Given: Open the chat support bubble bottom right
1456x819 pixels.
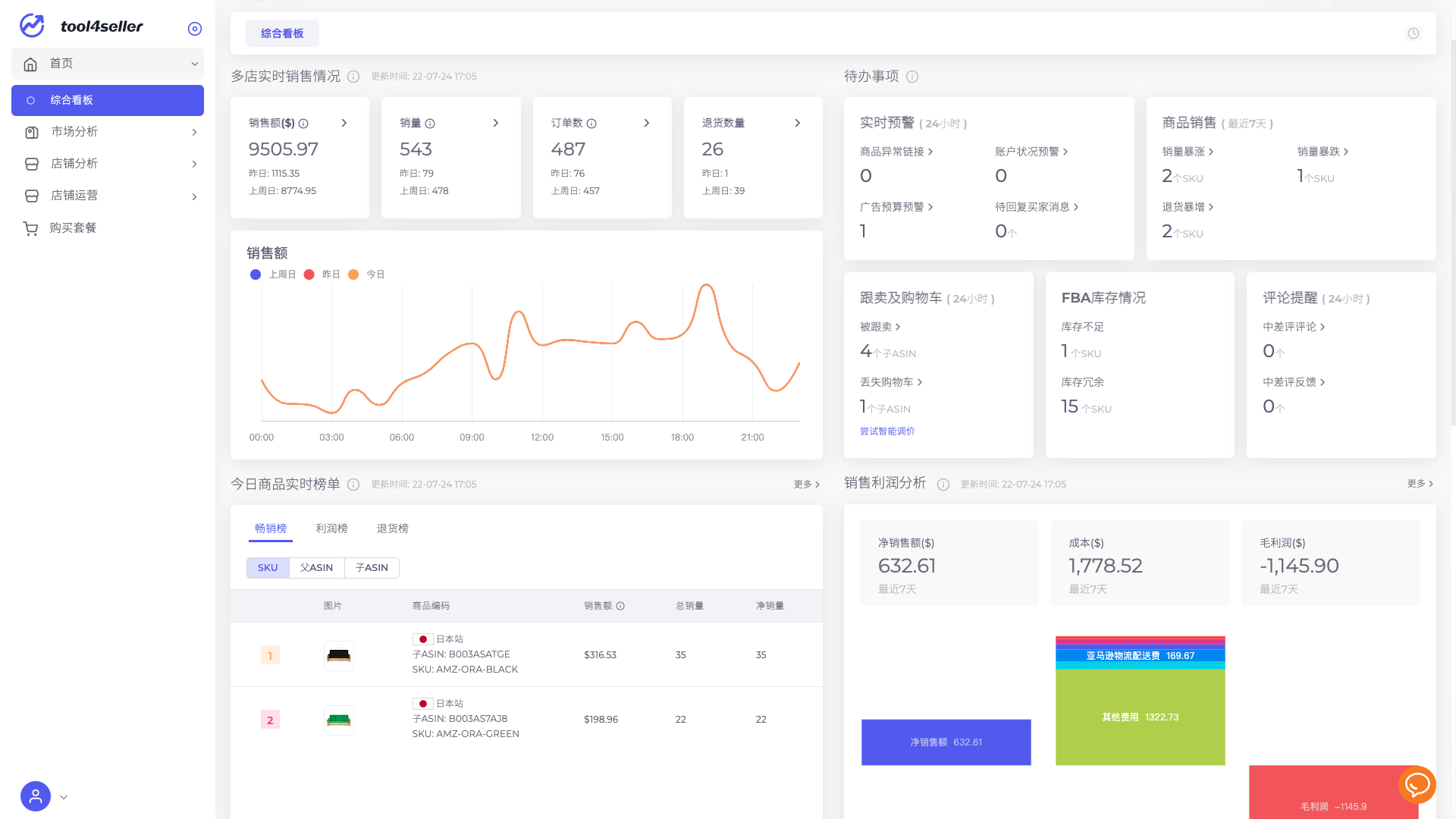Looking at the screenshot, I should click(1417, 786).
